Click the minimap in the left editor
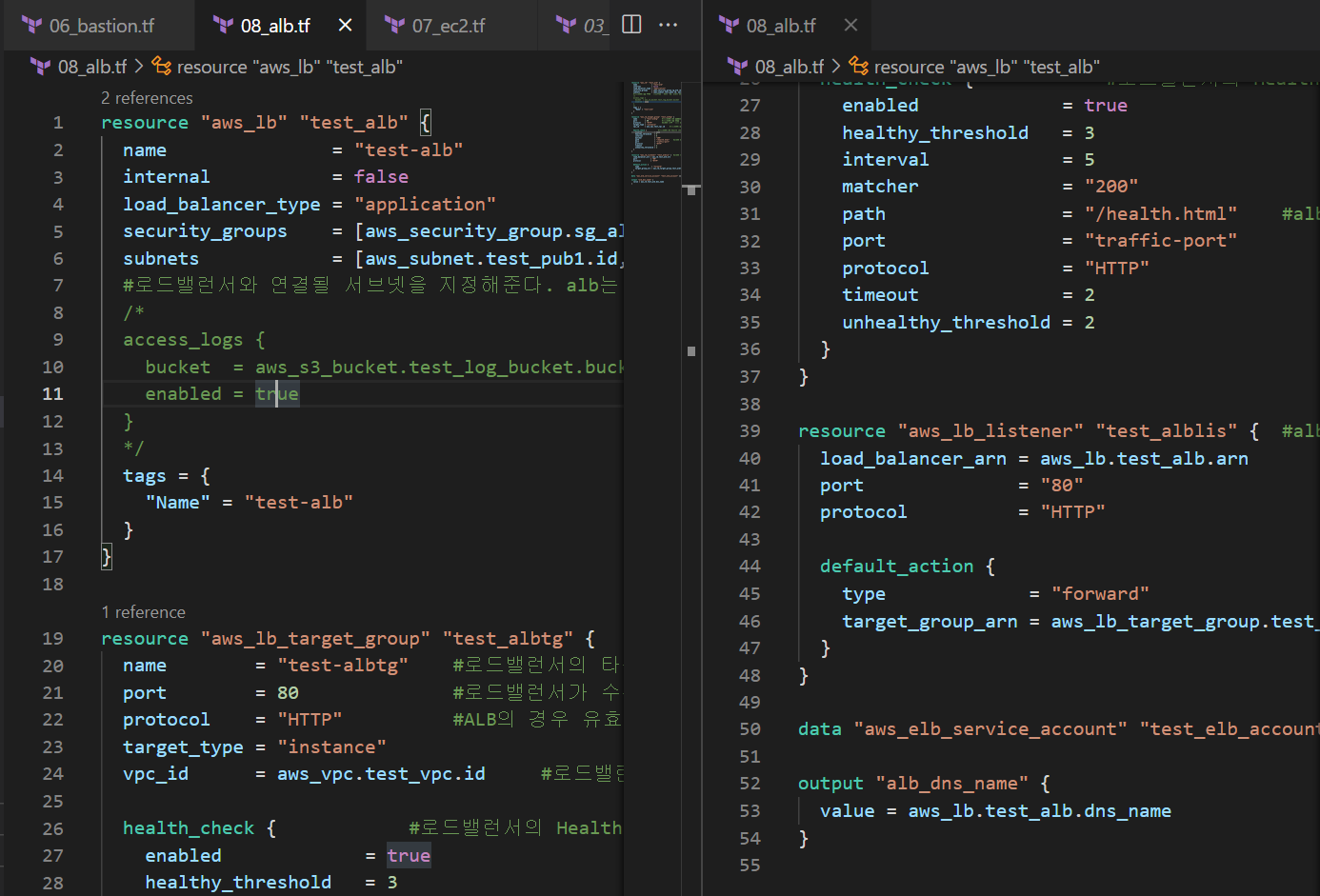Image resolution: width=1320 pixels, height=896 pixels. [656, 133]
